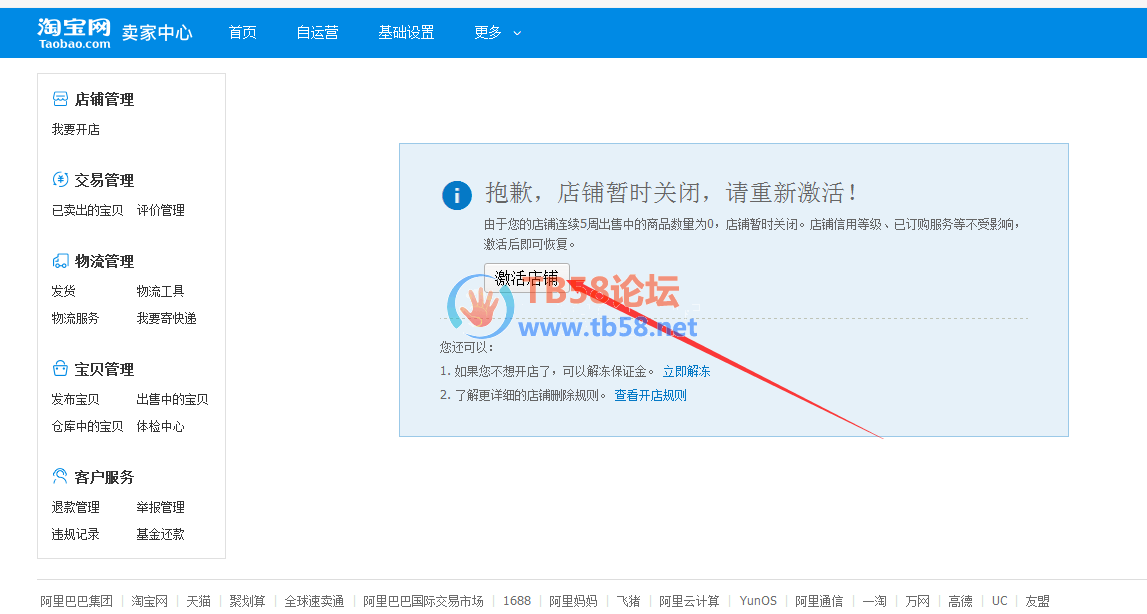Image resolution: width=1147 pixels, height=614 pixels.
Task: Click the 交易管理 heading
Action: [104, 180]
